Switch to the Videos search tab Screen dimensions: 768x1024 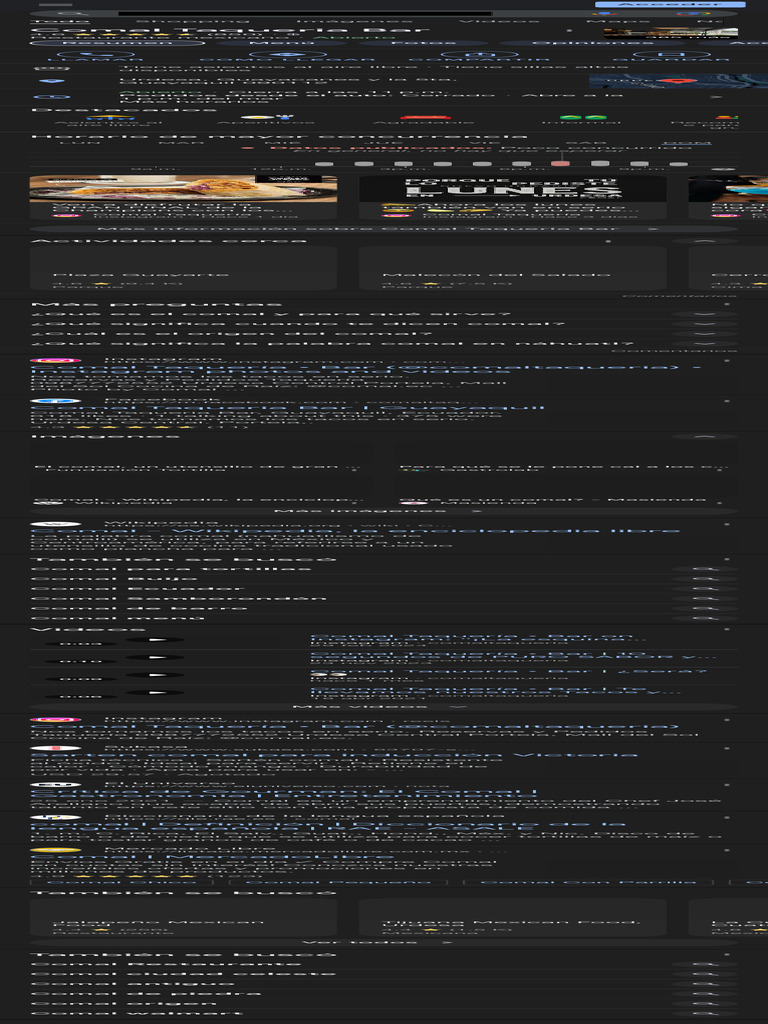[x=499, y=20]
